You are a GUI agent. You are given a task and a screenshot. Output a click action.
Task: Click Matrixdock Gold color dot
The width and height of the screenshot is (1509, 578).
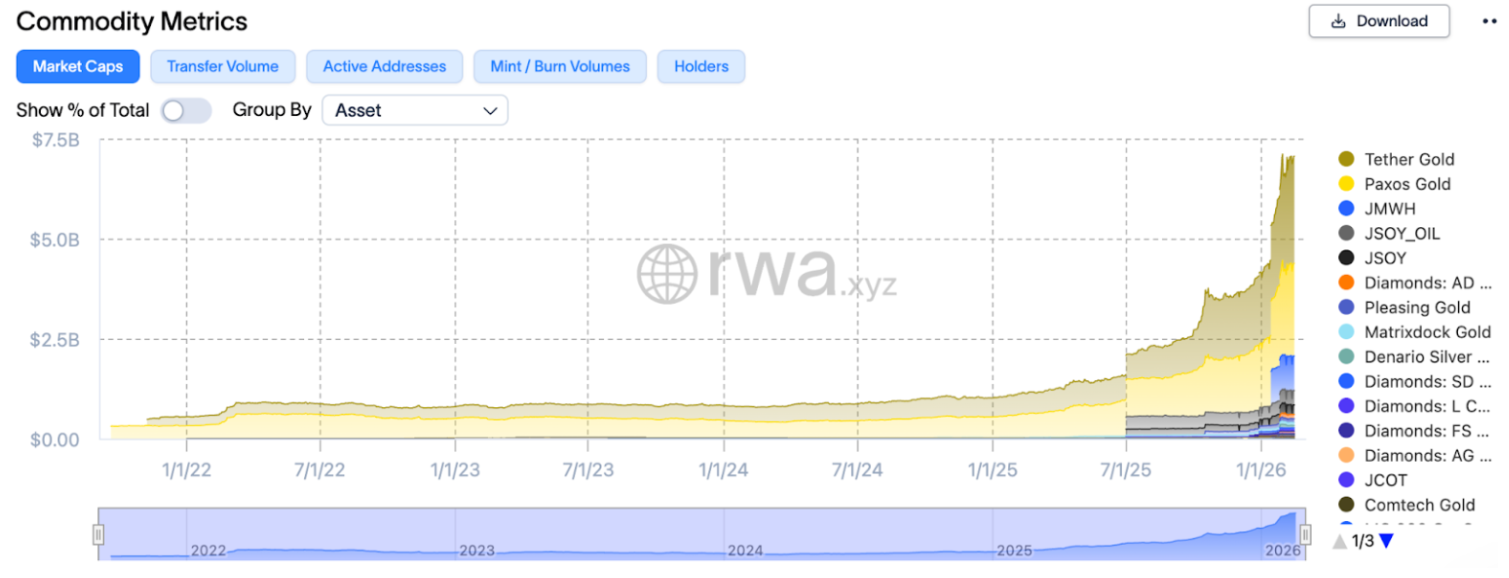coord(1346,332)
